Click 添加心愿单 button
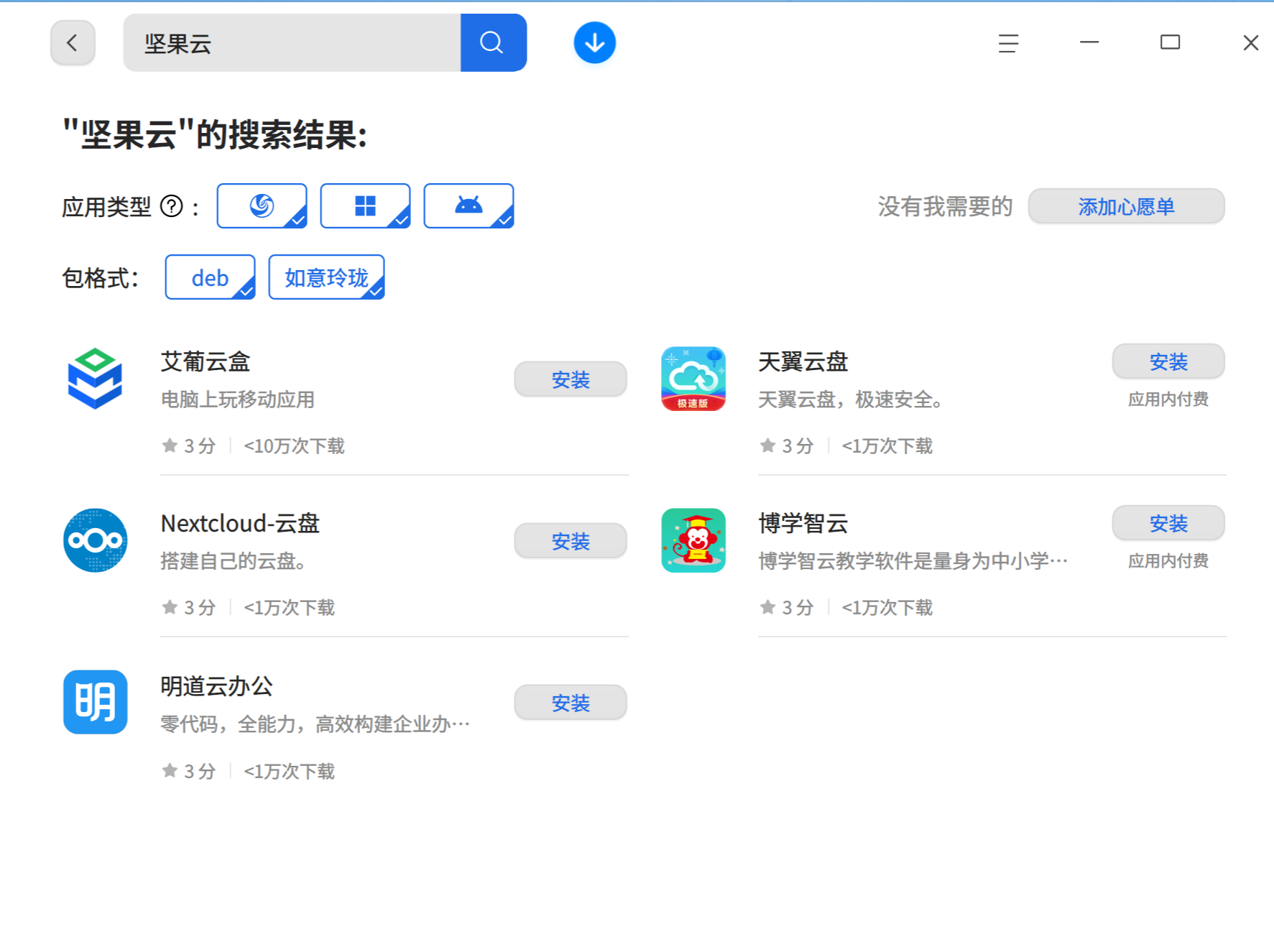 coord(1126,207)
